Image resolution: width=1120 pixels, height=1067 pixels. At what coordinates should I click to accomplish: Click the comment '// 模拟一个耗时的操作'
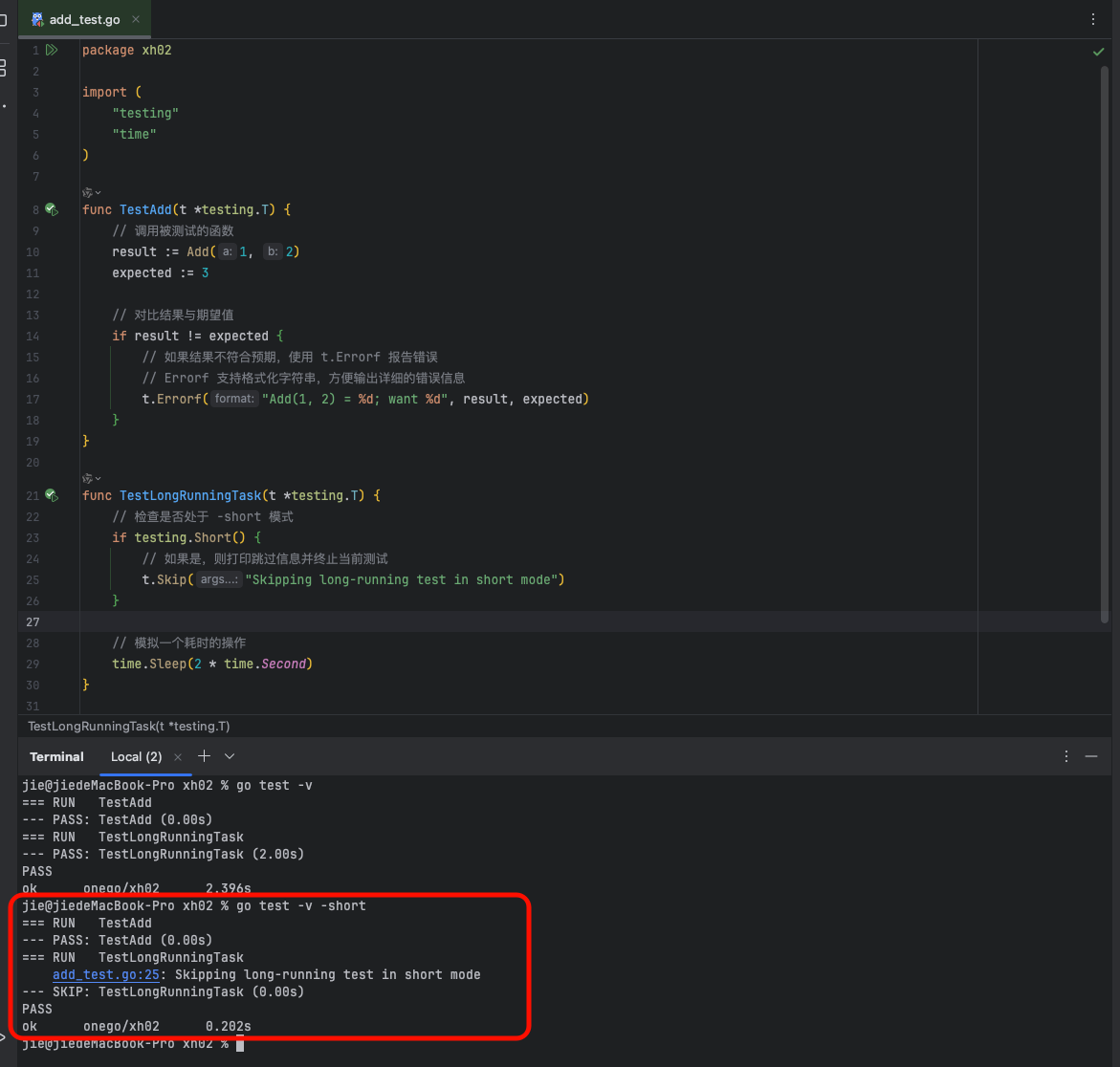click(179, 642)
